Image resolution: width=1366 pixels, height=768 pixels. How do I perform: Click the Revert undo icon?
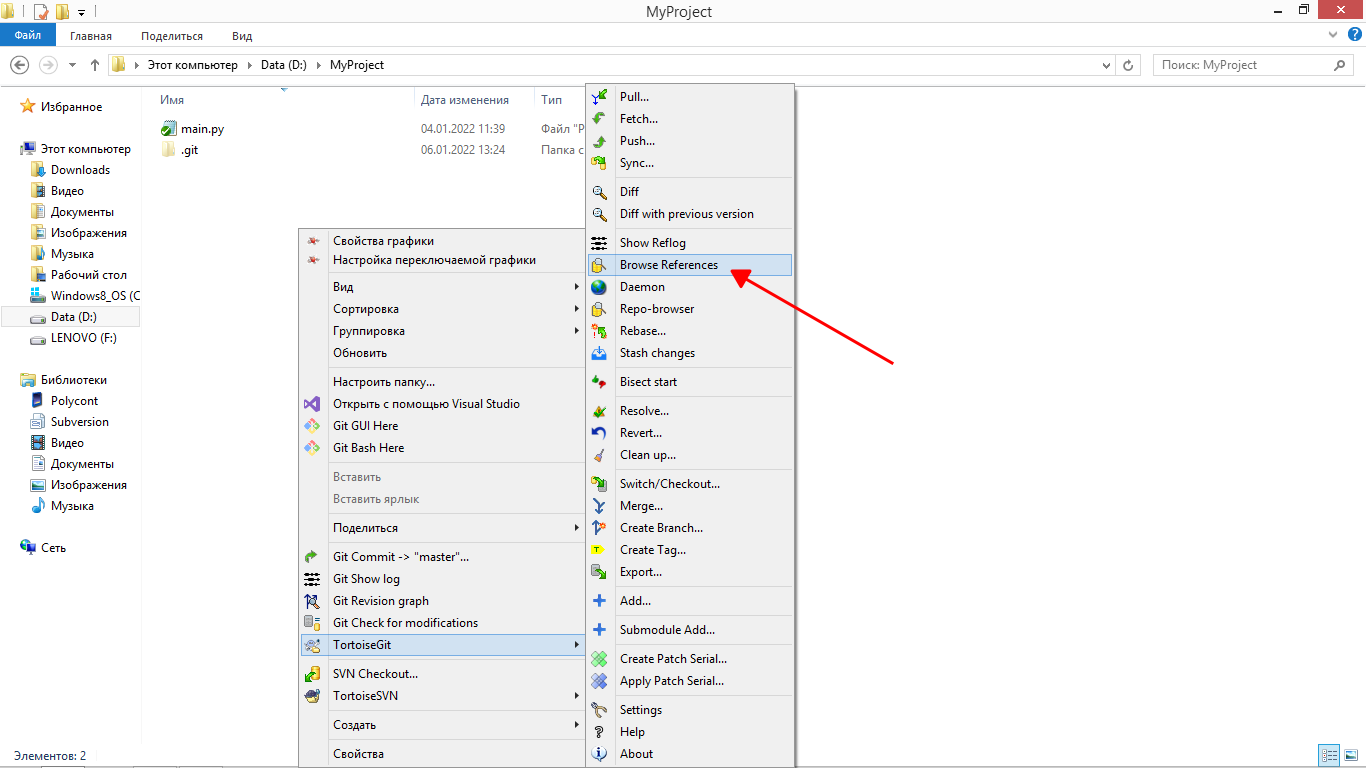(599, 433)
